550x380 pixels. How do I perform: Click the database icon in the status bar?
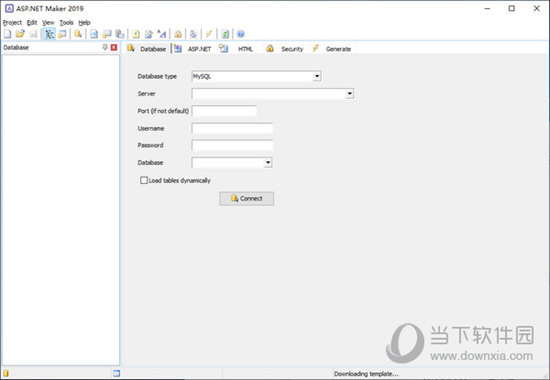point(6,373)
